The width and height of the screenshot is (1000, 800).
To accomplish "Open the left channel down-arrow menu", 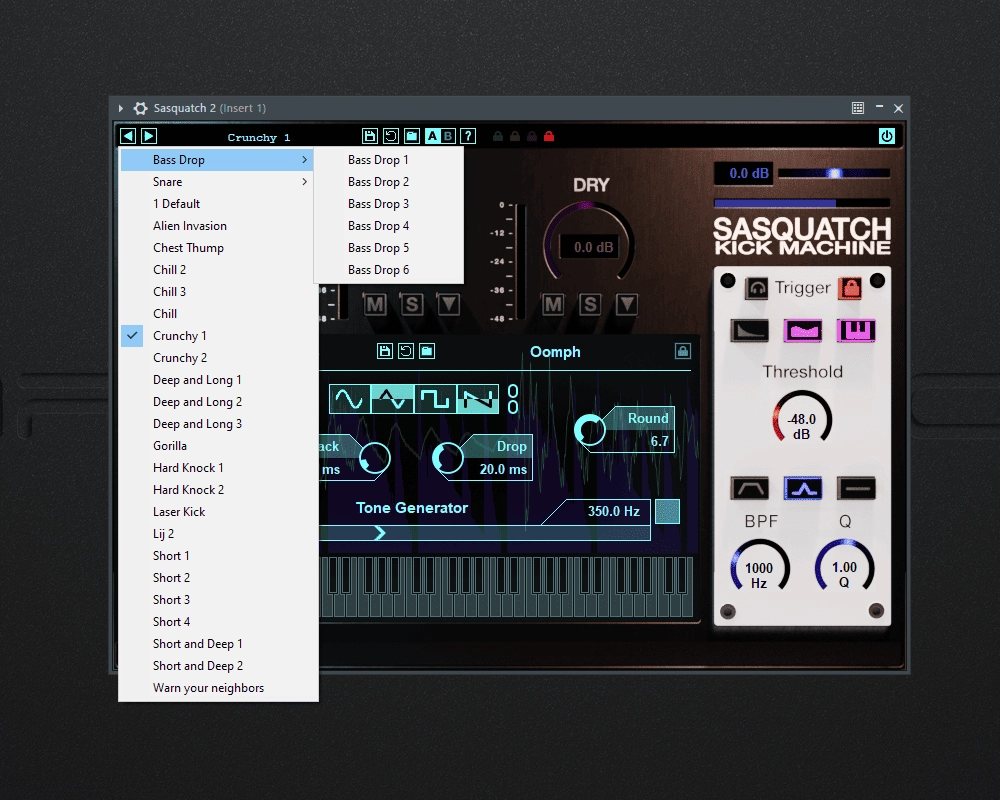I will [448, 304].
